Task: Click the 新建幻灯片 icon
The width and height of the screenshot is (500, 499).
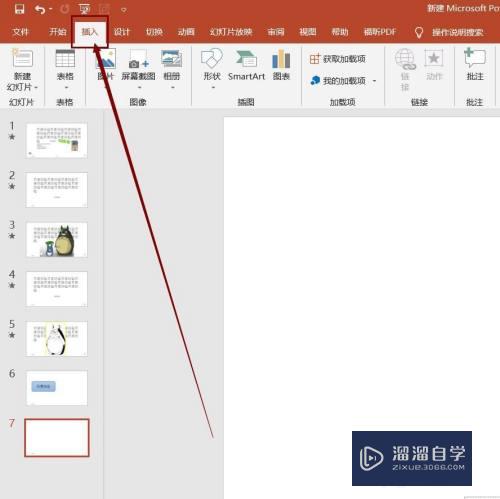Action: point(22,58)
